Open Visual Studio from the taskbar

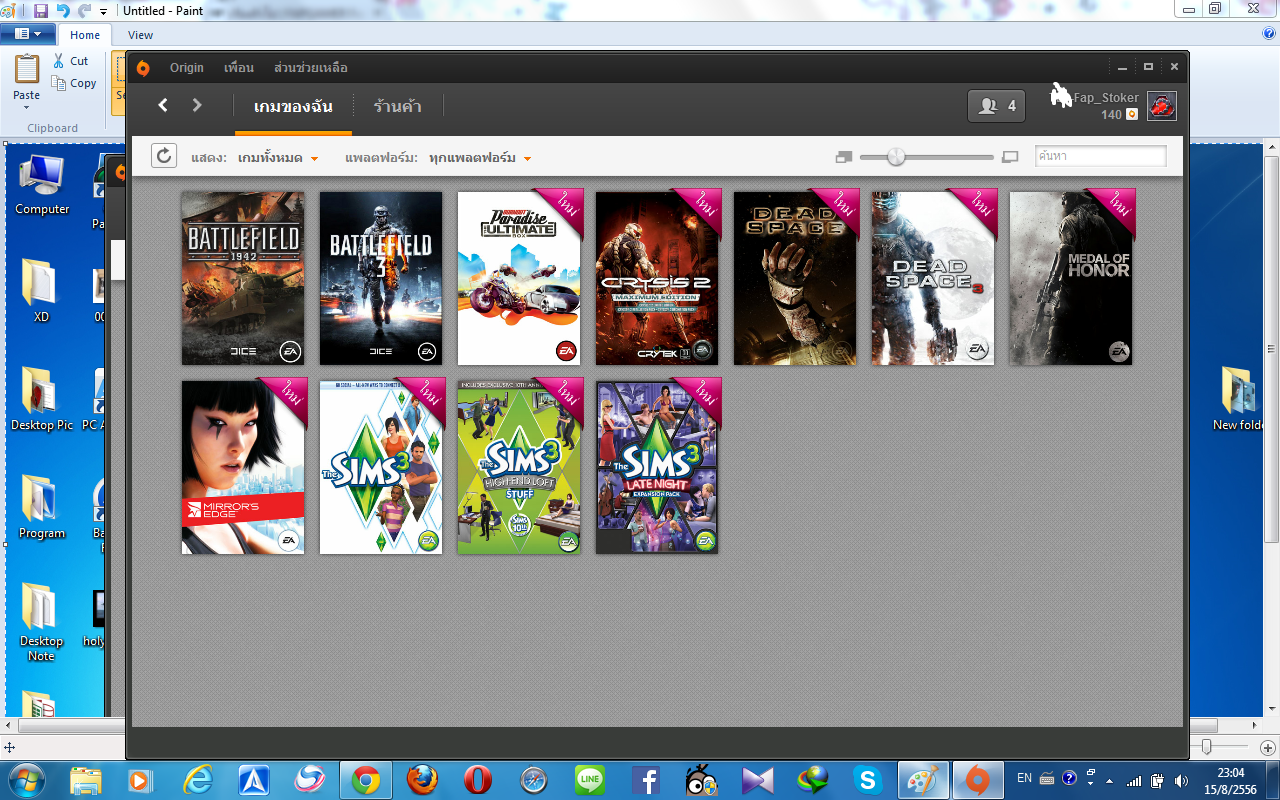[758, 780]
